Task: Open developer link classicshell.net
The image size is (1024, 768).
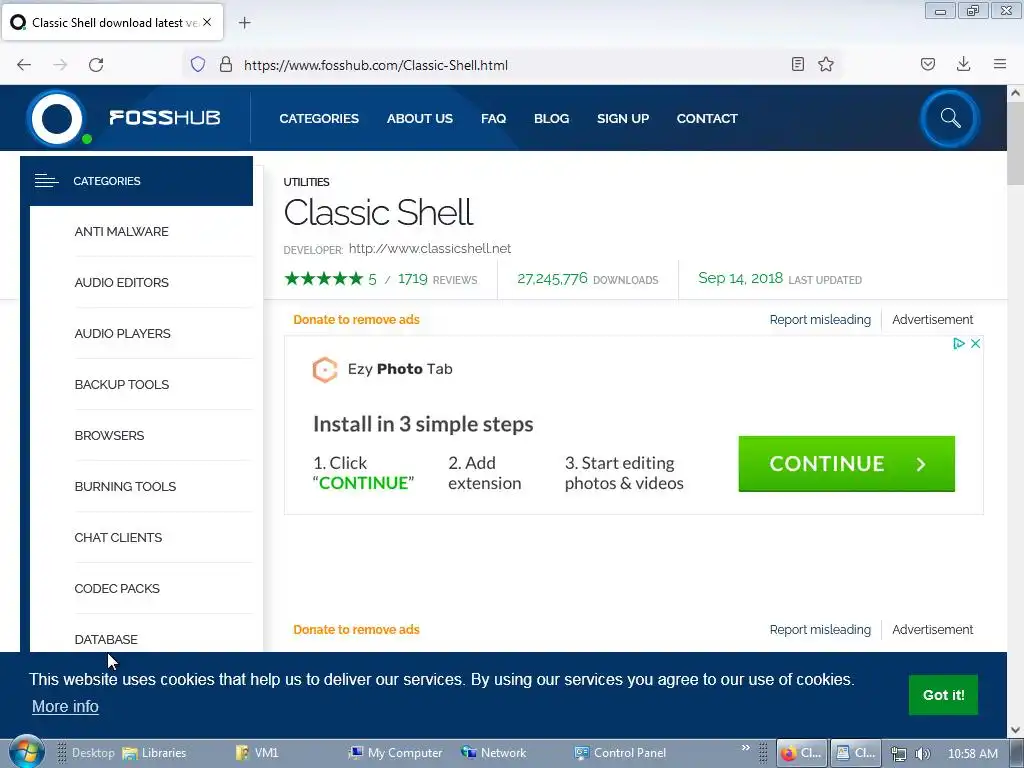Action: 430,249
